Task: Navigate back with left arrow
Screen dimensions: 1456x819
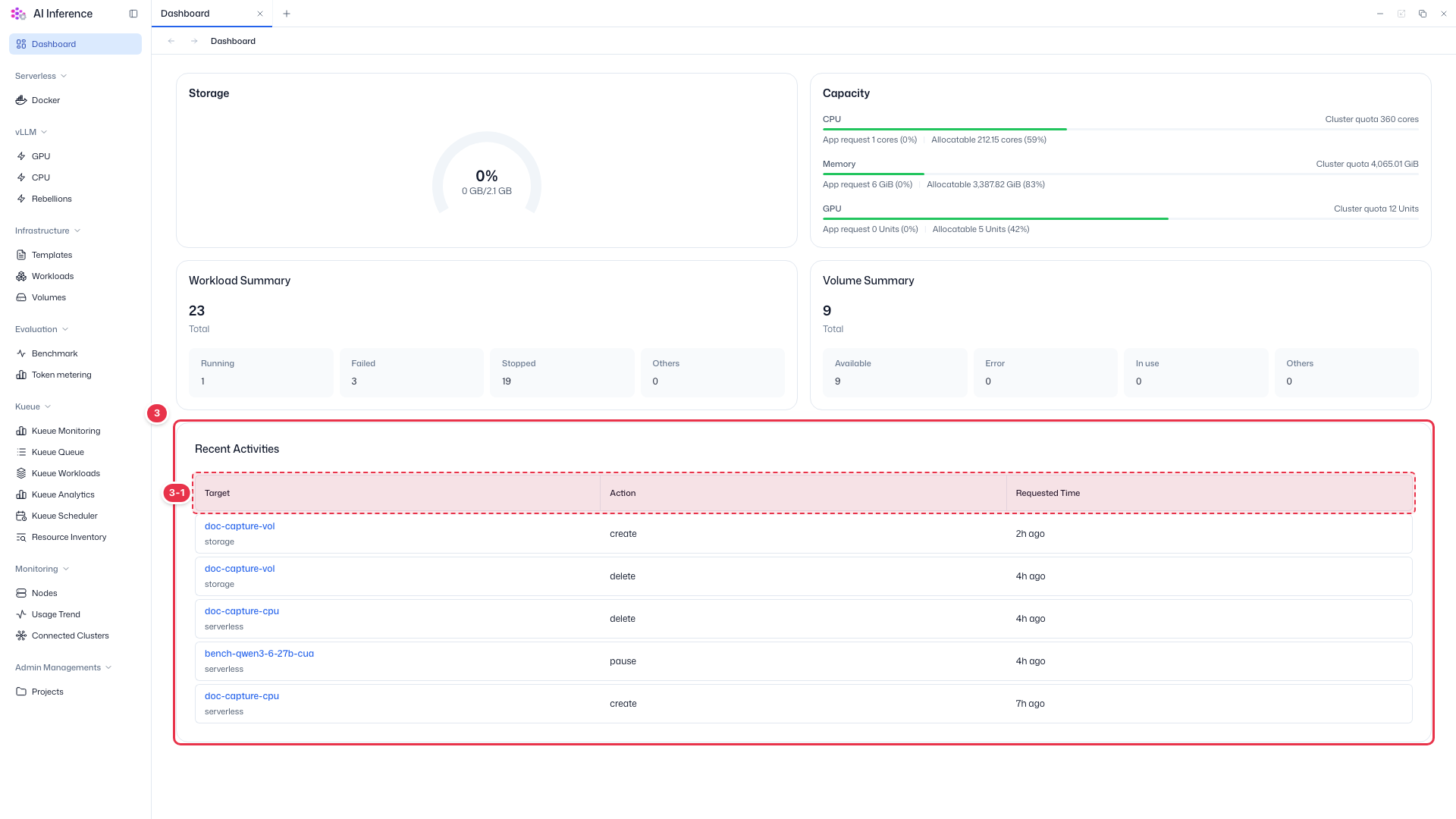Action: 171,41
